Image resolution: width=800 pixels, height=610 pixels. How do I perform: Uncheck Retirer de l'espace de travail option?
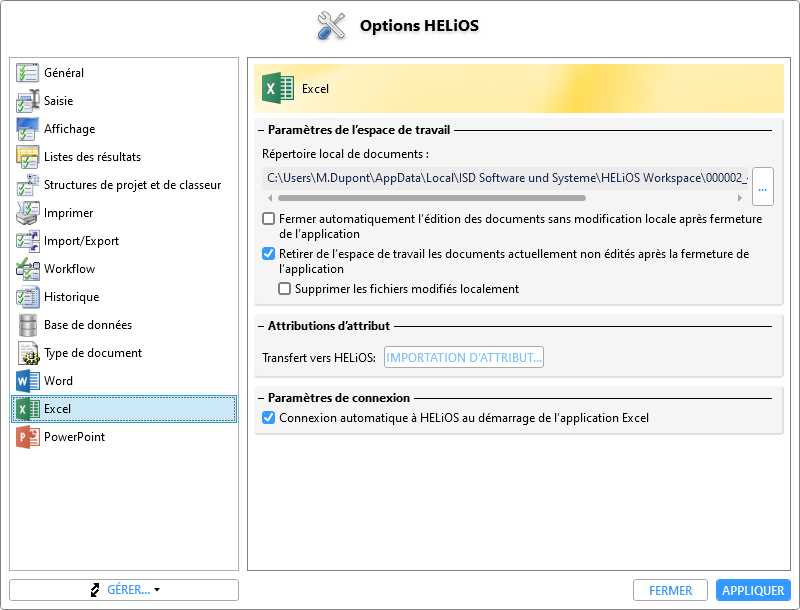[268, 254]
